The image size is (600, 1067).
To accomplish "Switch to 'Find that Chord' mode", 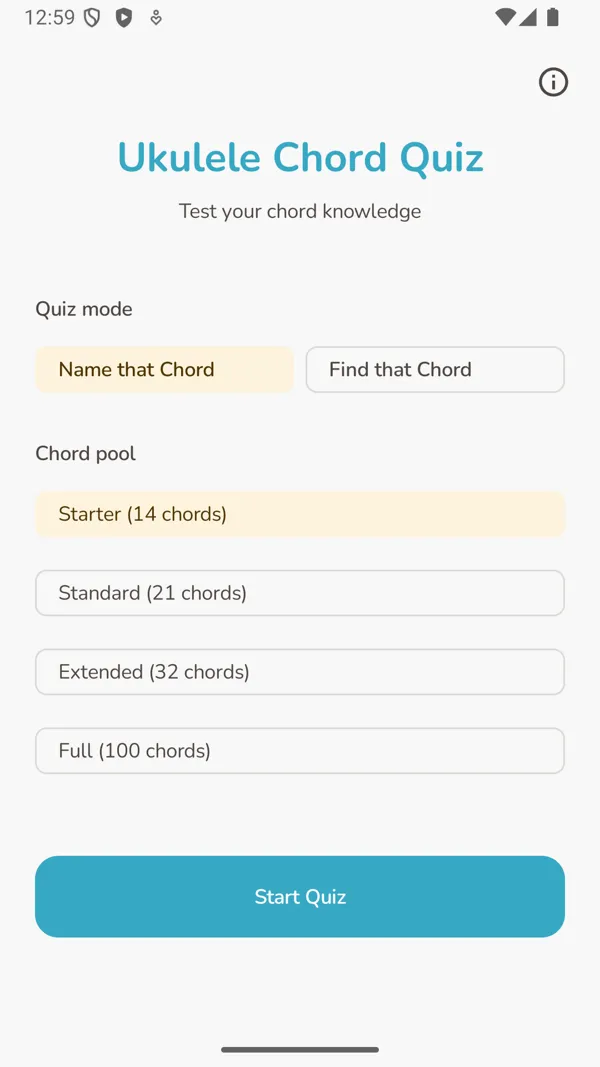I will pyautogui.click(x=434, y=369).
